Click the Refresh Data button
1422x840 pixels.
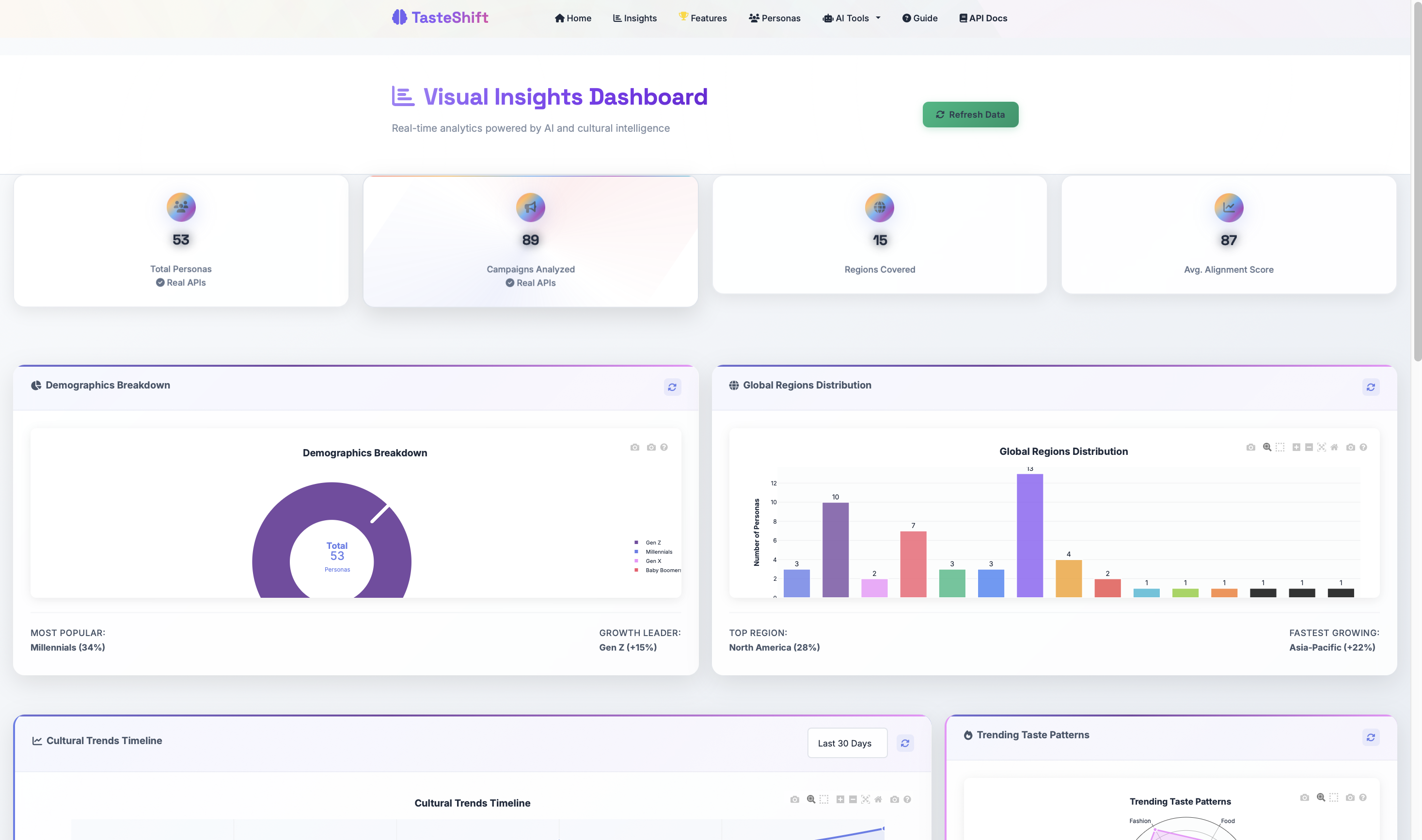pyautogui.click(x=970, y=114)
